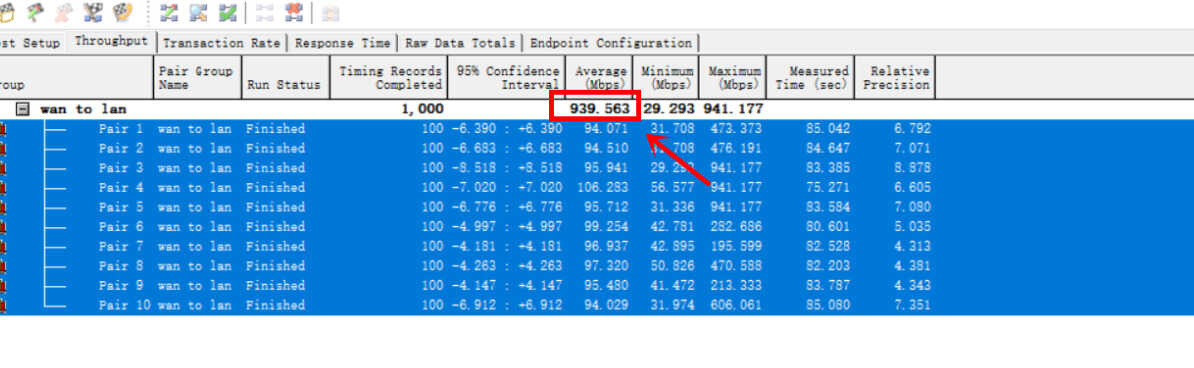Image resolution: width=1194 pixels, height=368 pixels.
Task: Click Pair 7 maximum value '195.599'
Action: coord(736,247)
